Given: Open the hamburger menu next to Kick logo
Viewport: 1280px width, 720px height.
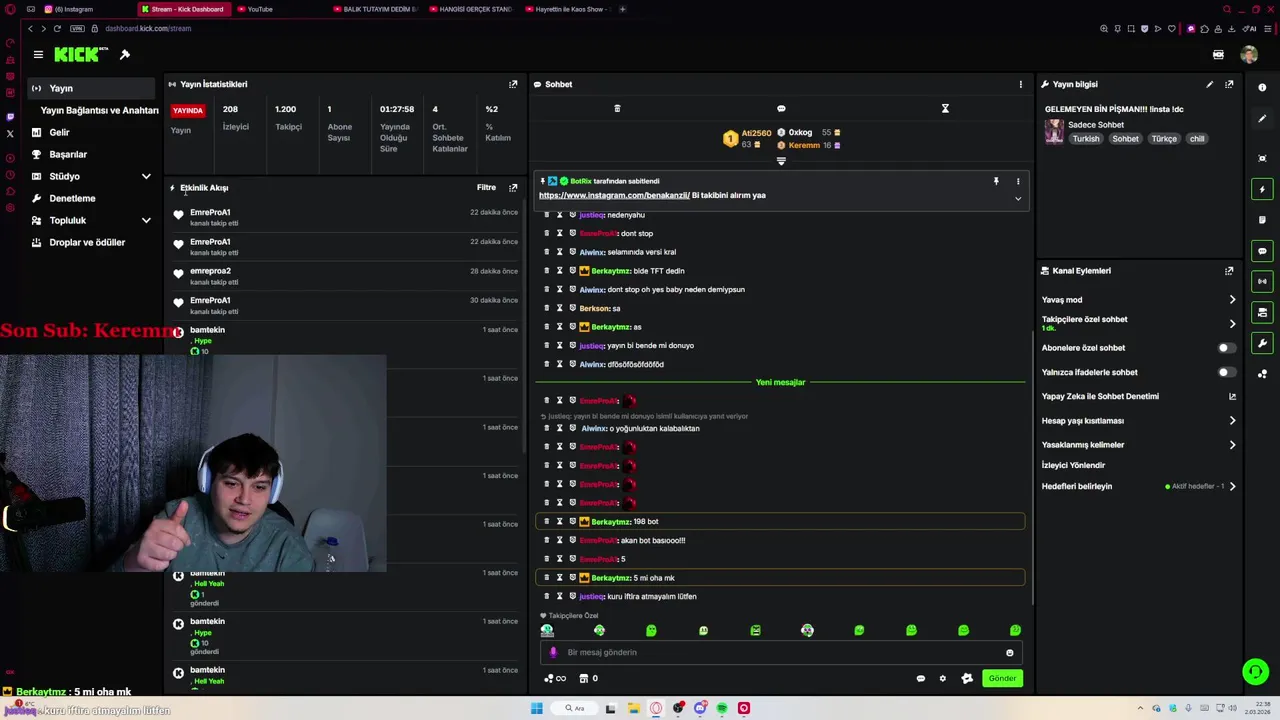Looking at the screenshot, I should pos(38,55).
